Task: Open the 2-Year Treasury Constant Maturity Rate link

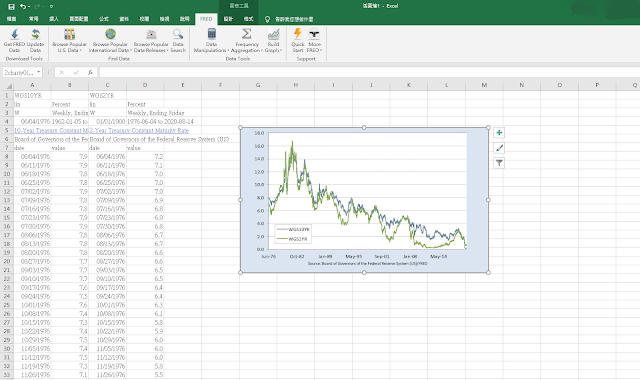Action: pyautogui.click(x=139, y=130)
